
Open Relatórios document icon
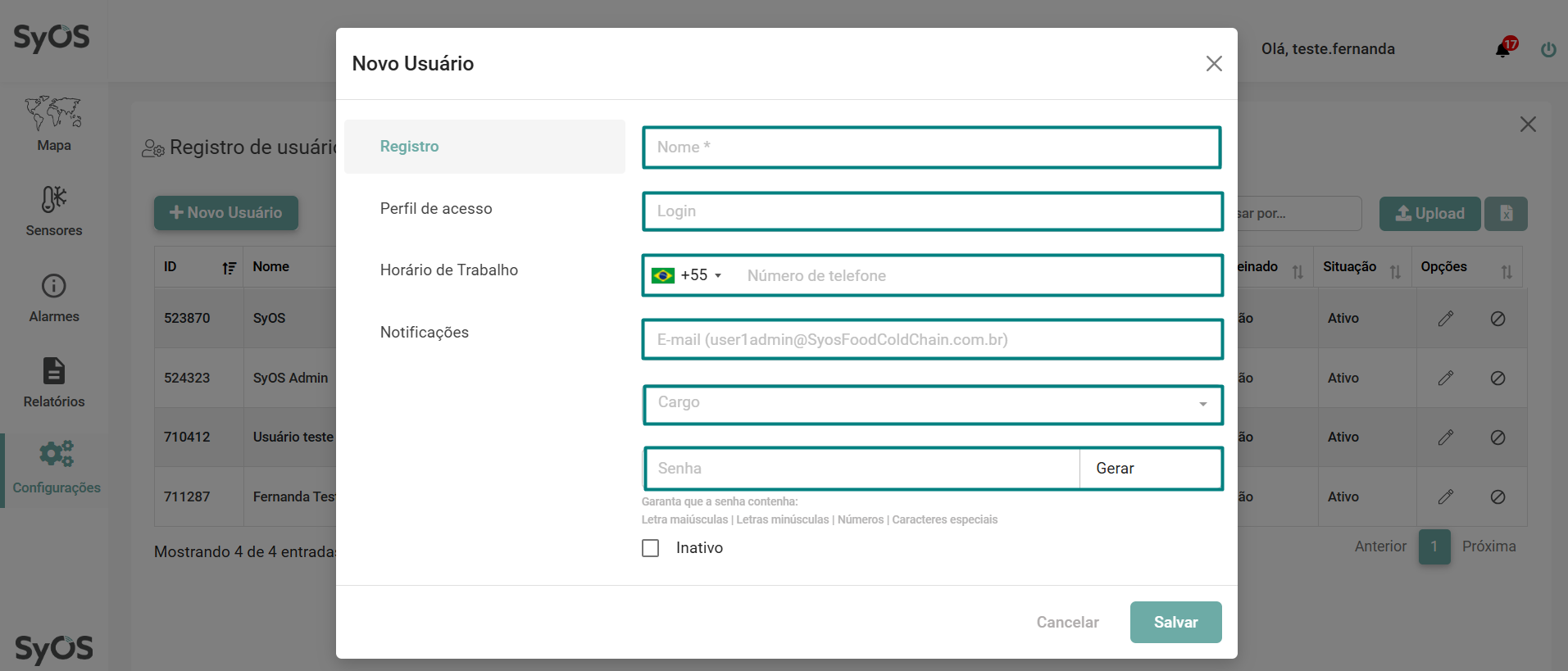53,371
